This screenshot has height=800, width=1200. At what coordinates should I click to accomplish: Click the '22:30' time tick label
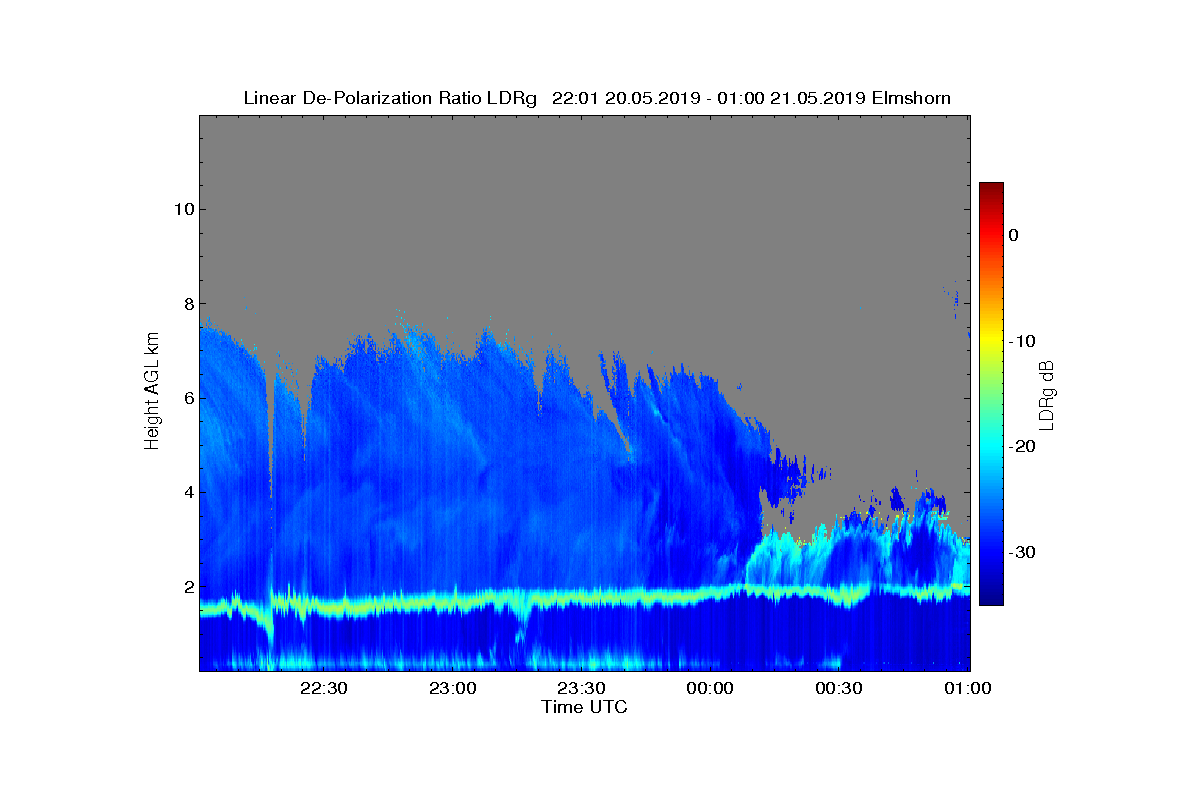(324, 688)
